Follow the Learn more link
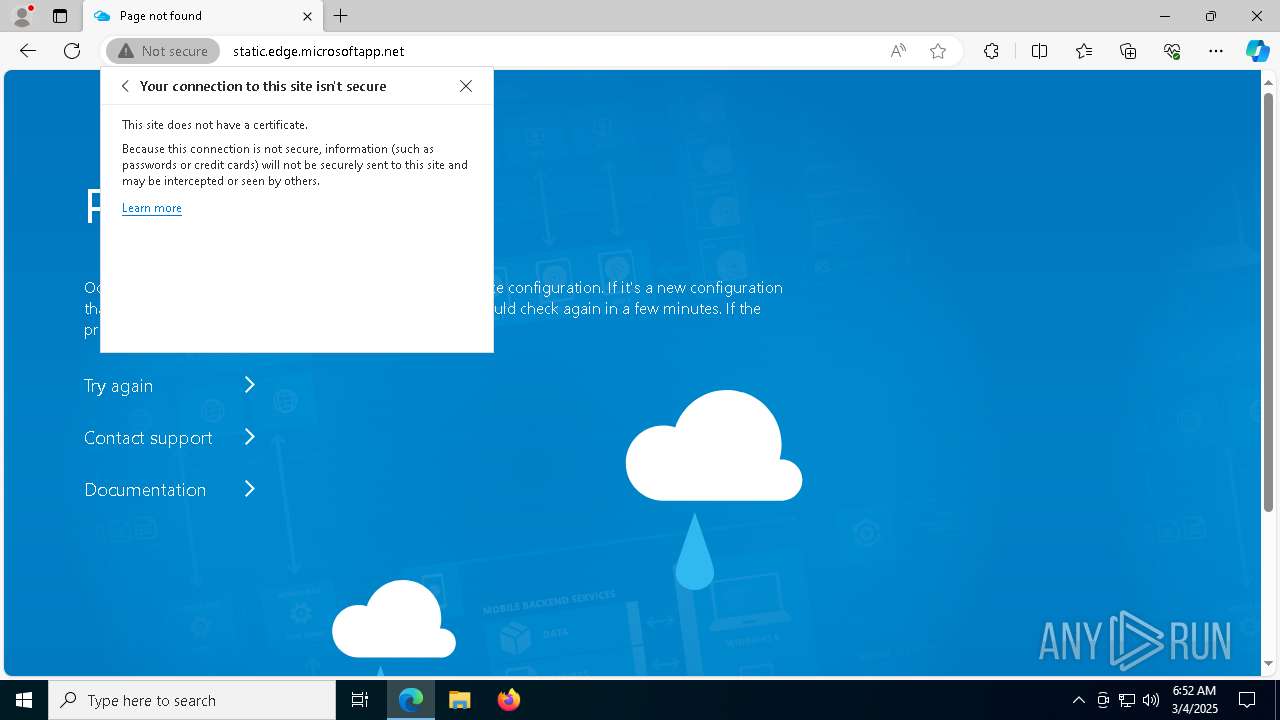The height and width of the screenshot is (720, 1280). (x=152, y=208)
